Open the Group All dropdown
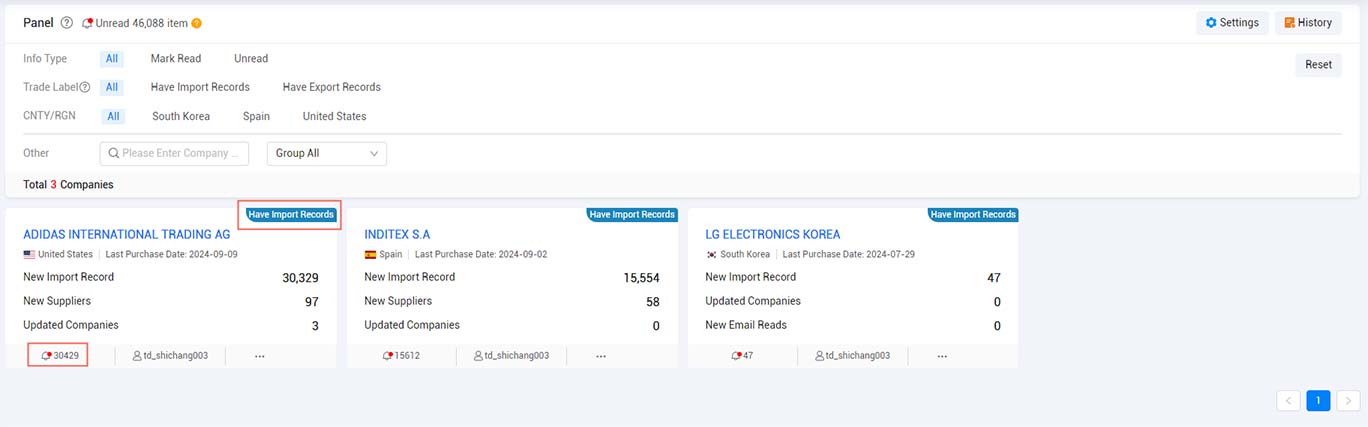Viewport: 1368px width, 427px height. click(x=327, y=154)
